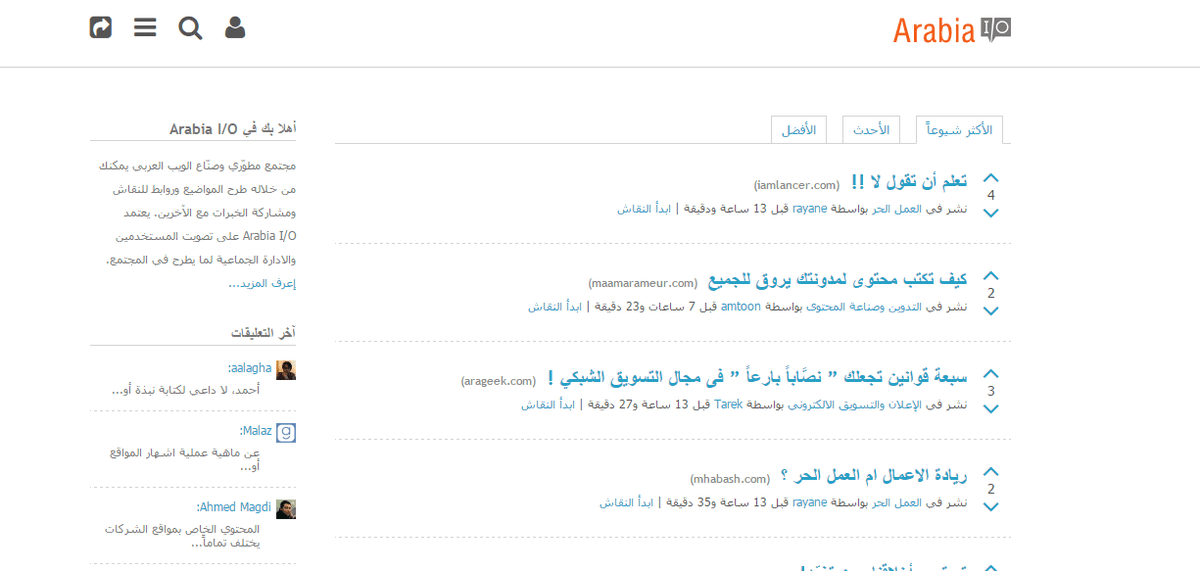Open post سبعة قوانين تجعلك نصاباً بارعاً
The image size is (1200, 571).
coord(757,378)
